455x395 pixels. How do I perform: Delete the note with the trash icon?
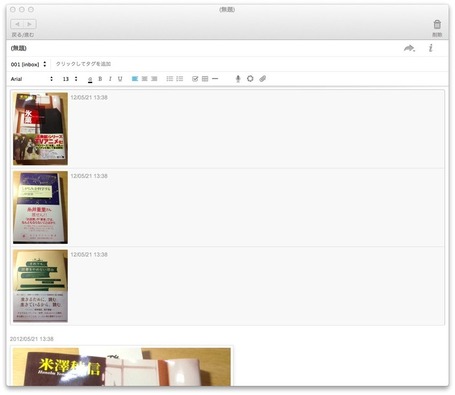(x=437, y=24)
